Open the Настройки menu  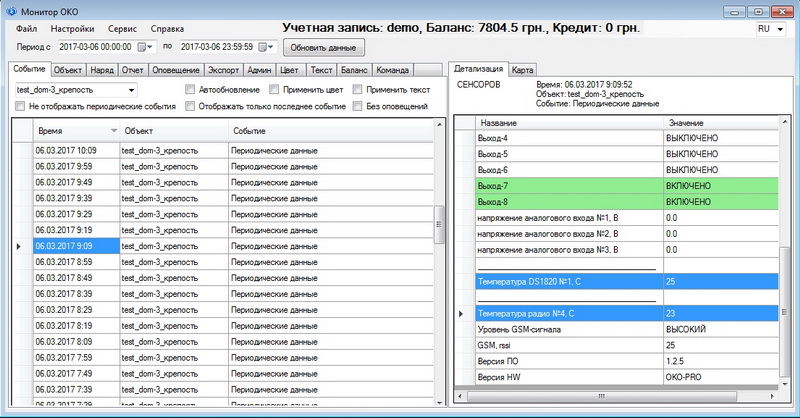72,29
